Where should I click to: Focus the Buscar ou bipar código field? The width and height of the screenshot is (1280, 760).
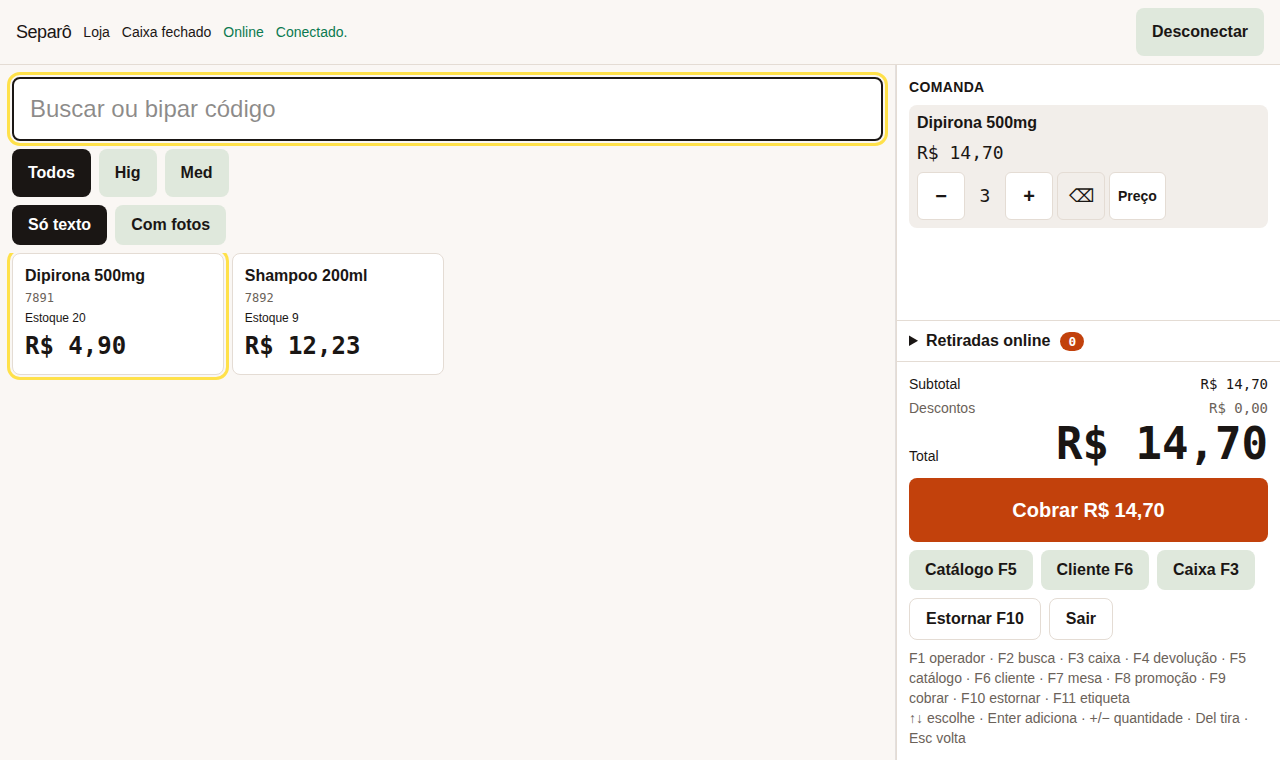447,109
